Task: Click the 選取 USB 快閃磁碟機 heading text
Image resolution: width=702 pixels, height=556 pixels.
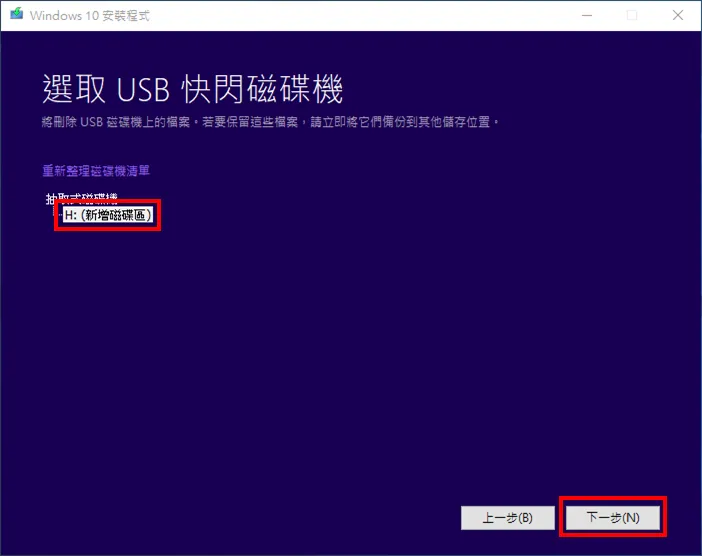Action: pos(193,89)
